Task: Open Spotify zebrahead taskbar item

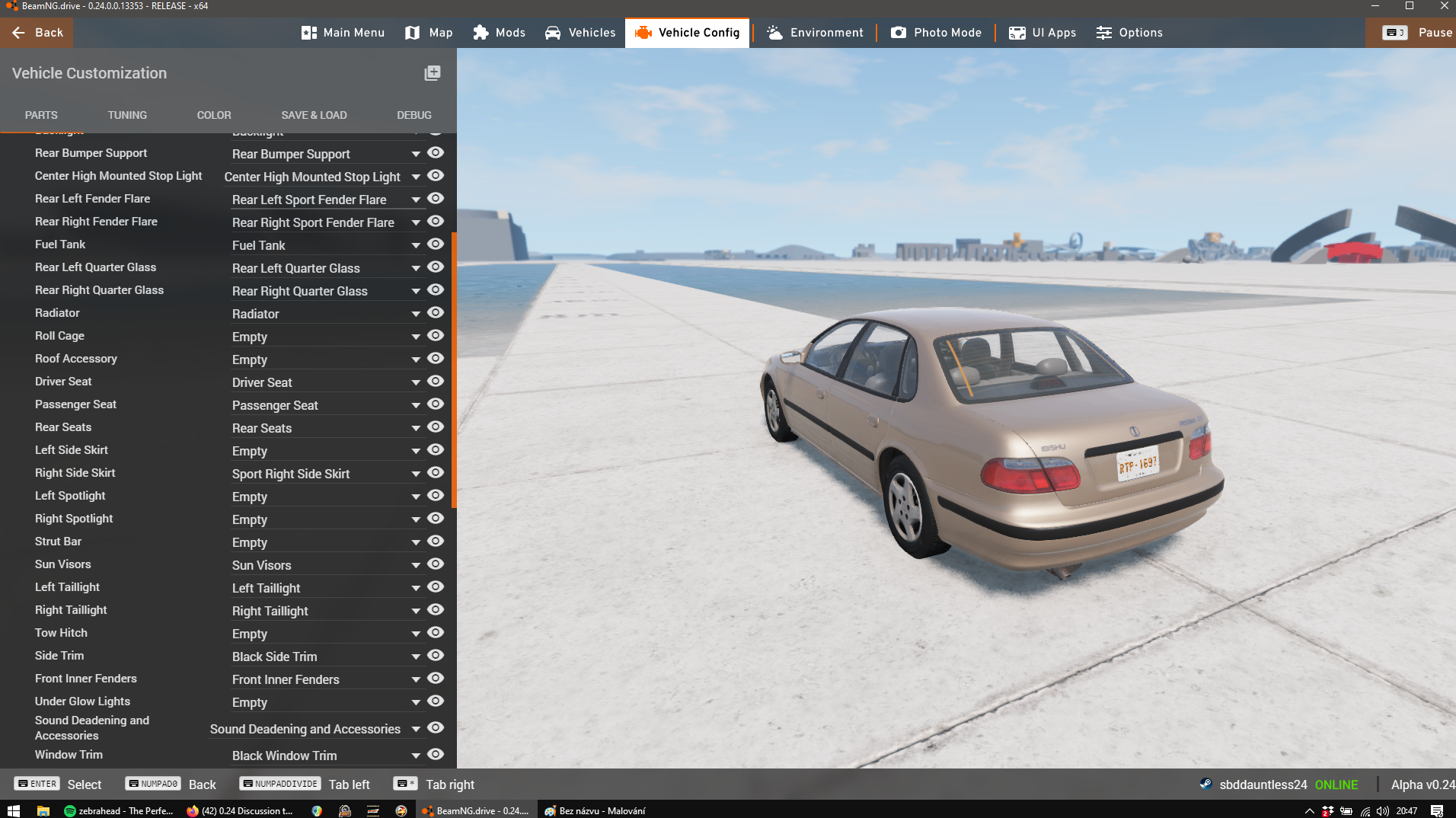Action: (x=118, y=810)
